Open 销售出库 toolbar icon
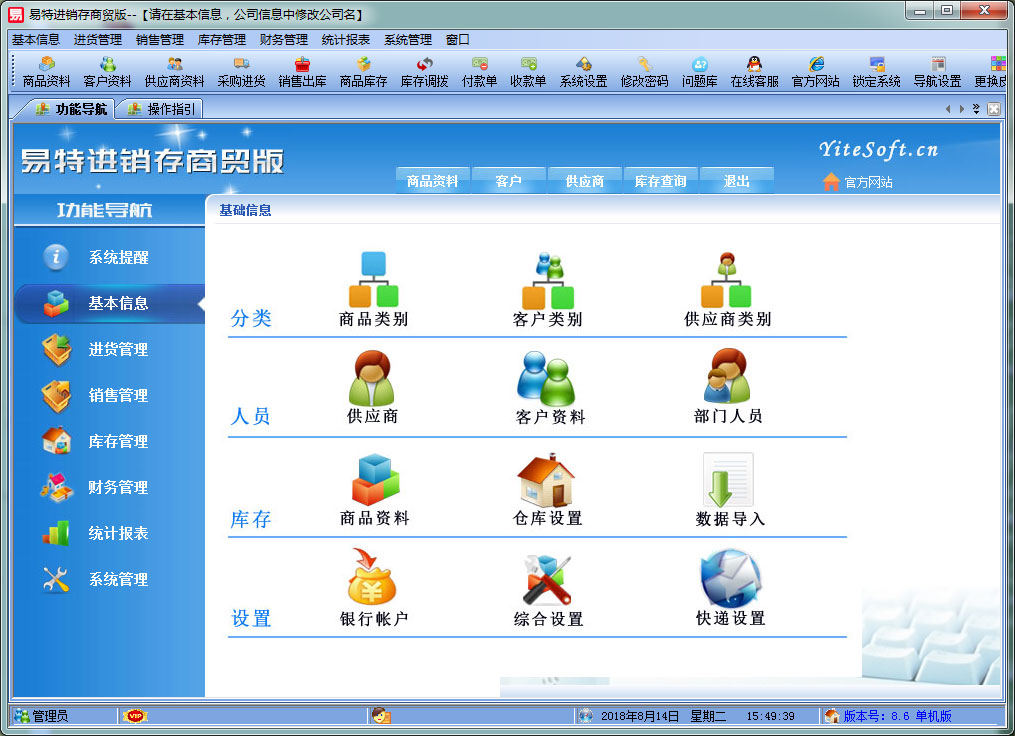 point(302,72)
